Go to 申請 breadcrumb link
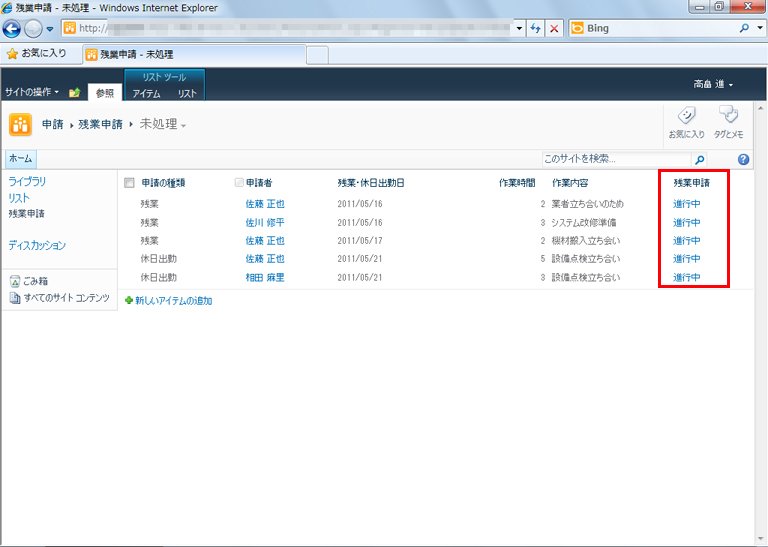 click(x=52, y=124)
